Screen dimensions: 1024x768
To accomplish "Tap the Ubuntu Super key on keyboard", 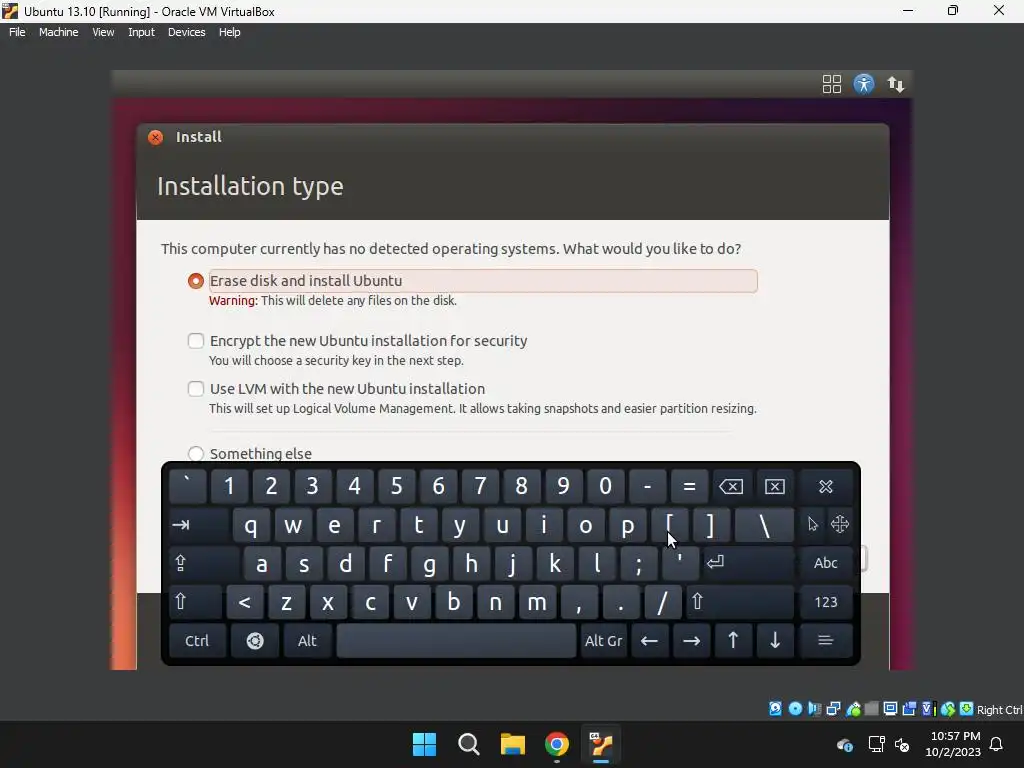I will 255,641.
